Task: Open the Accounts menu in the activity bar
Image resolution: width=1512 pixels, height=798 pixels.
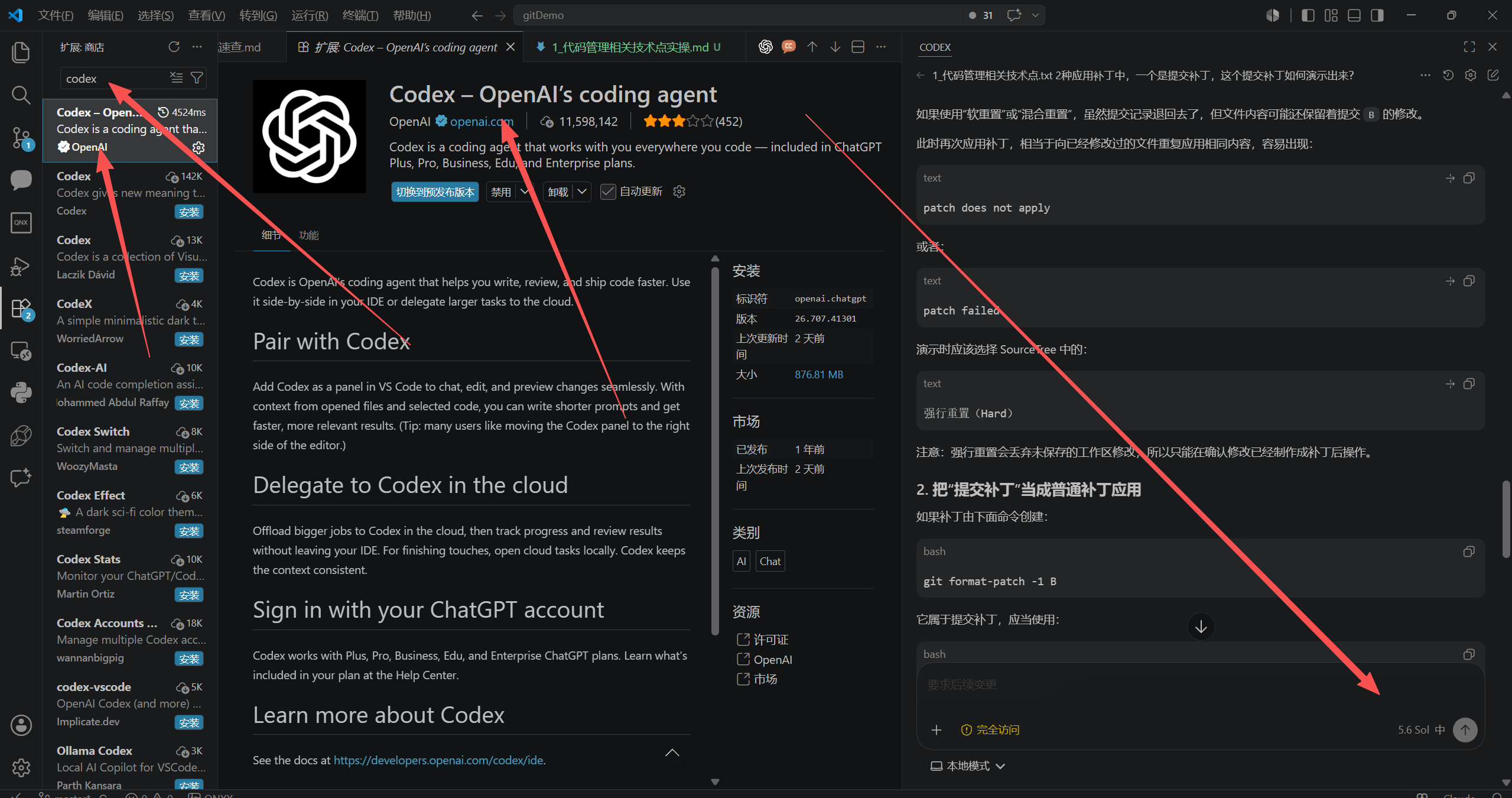Action: pos(21,725)
